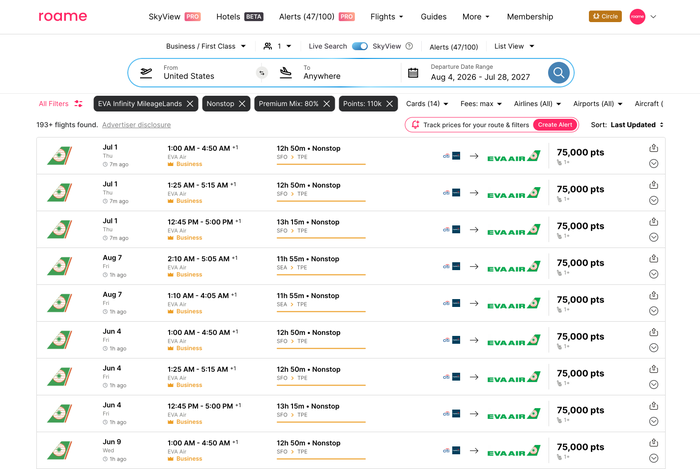Expand the Jun 4 12:45 PM flight details

(654, 421)
